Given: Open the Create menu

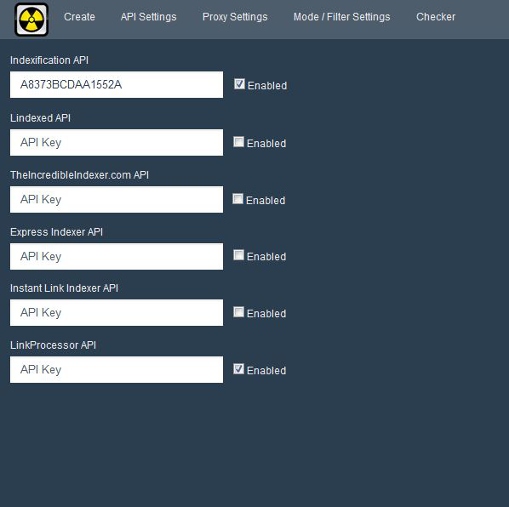Looking at the screenshot, I should [x=79, y=17].
